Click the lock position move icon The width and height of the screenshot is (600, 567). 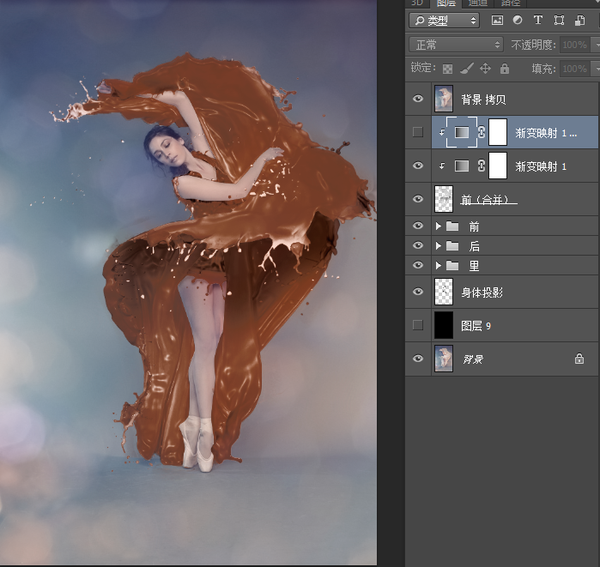[x=485, y=68]
